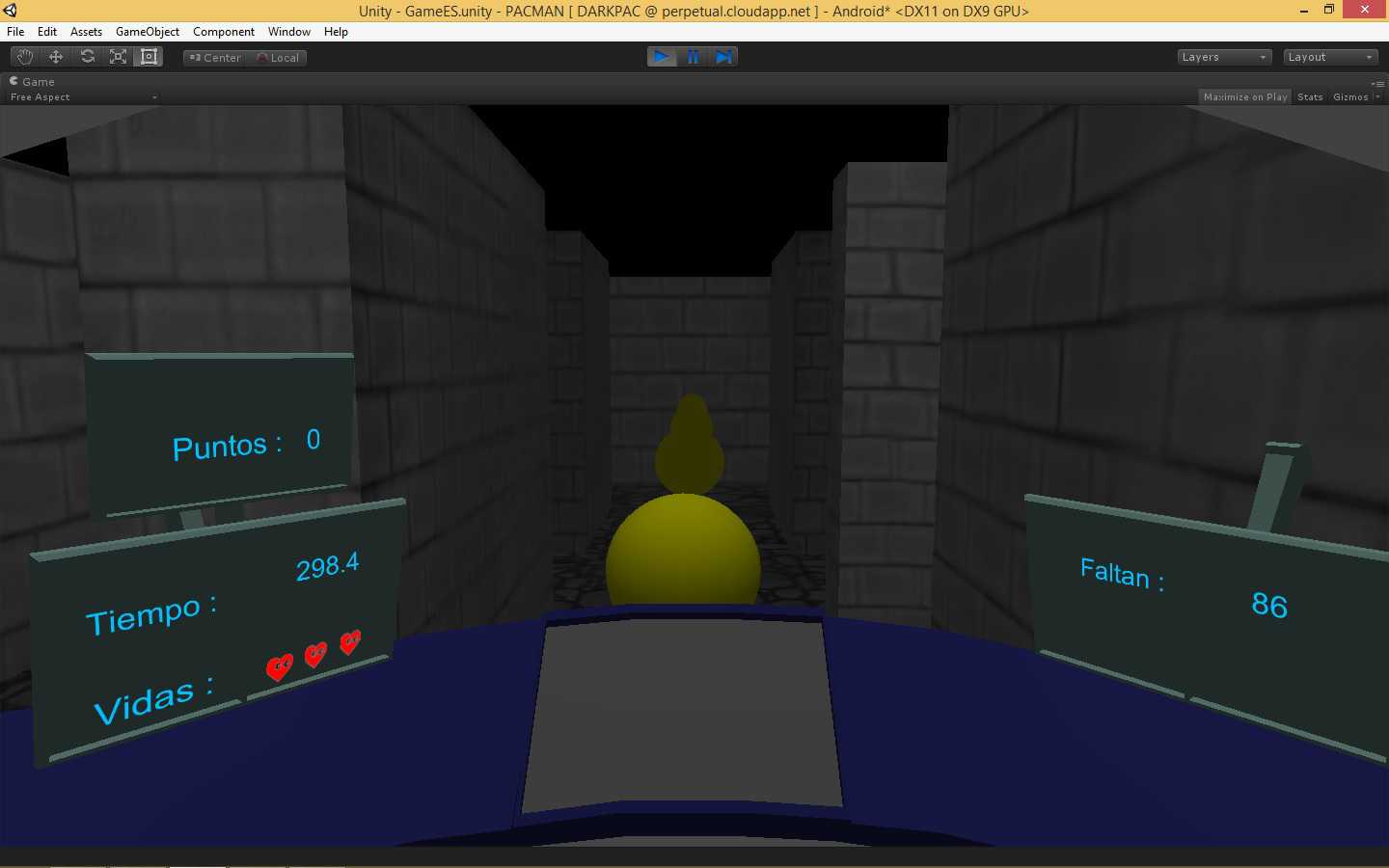Toggle Local/Global handle rotation button
1389x868 pixels.
pyautogui.click(x=278, y=58)
